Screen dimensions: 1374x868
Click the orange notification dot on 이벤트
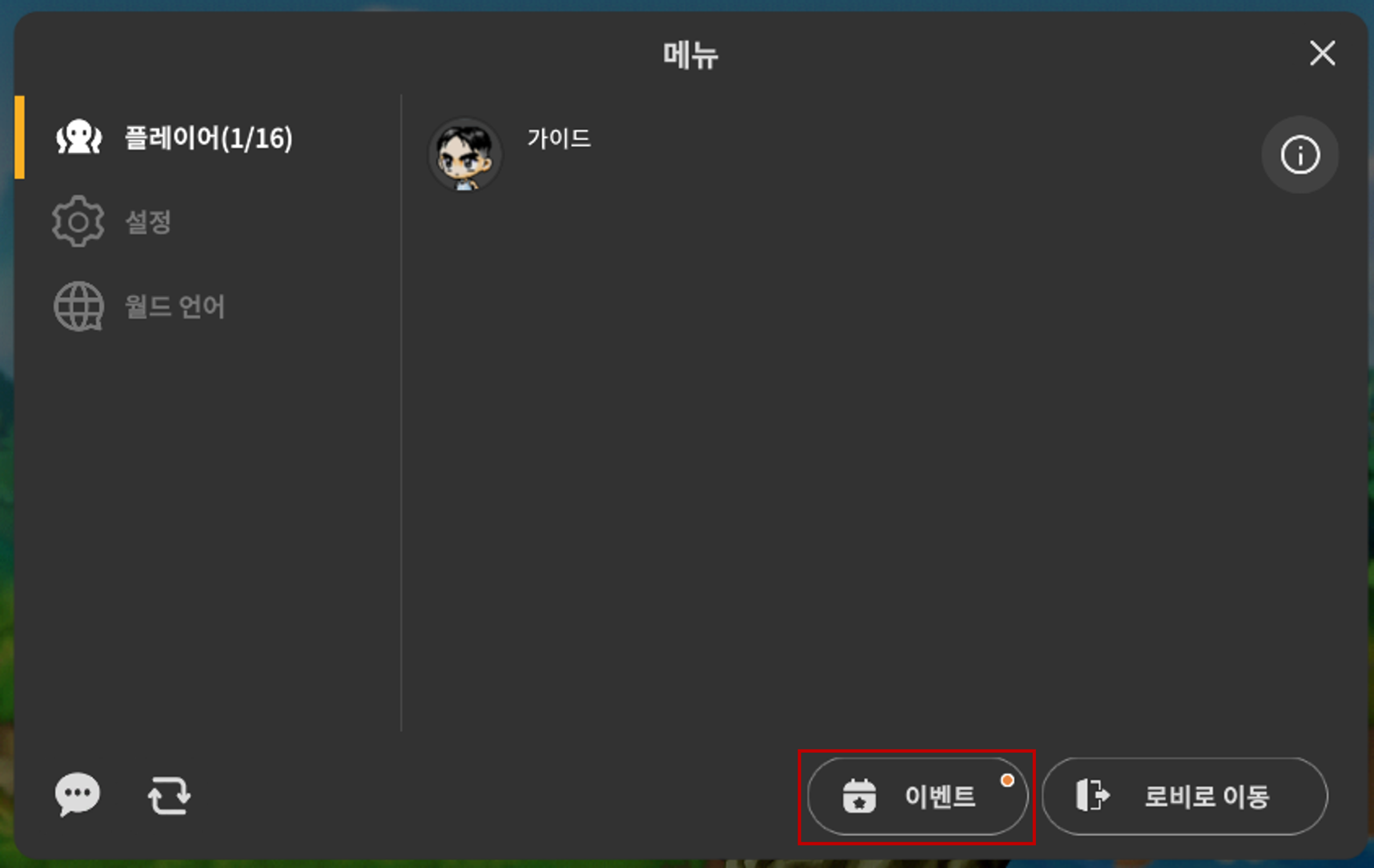click(x=1007, y=781)
